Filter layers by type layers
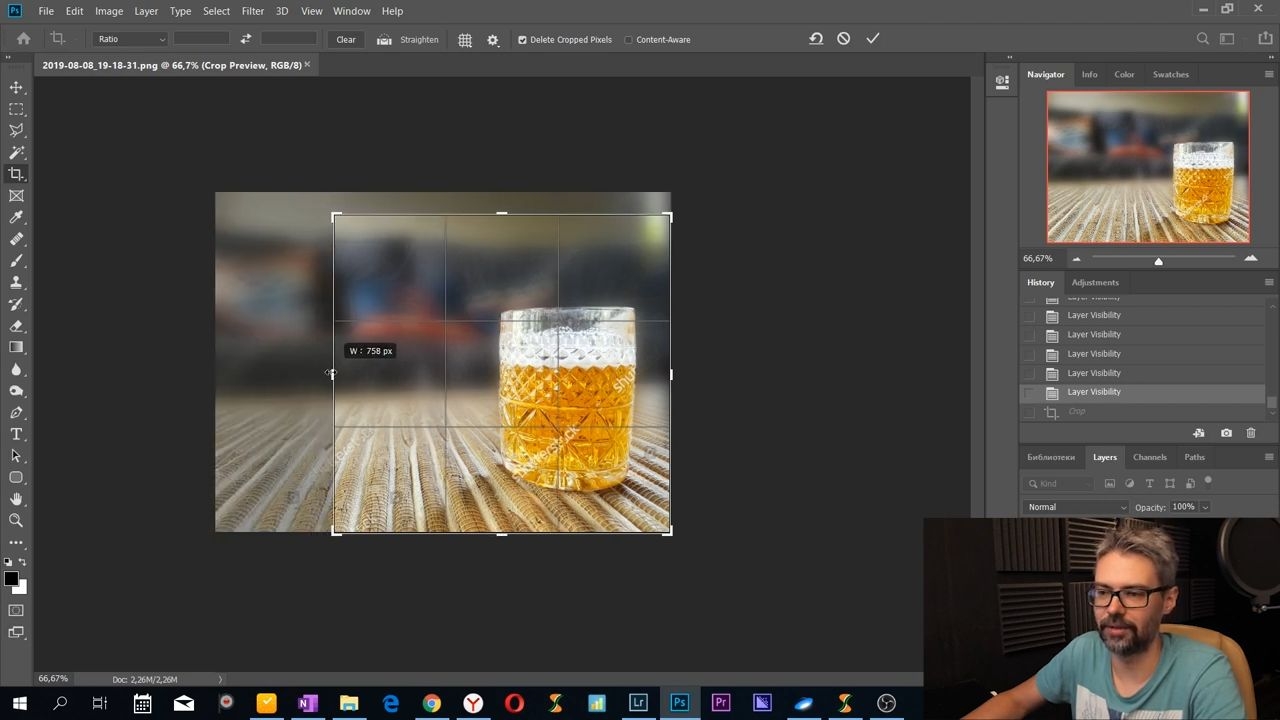1280x720 pixels. 1150,484
